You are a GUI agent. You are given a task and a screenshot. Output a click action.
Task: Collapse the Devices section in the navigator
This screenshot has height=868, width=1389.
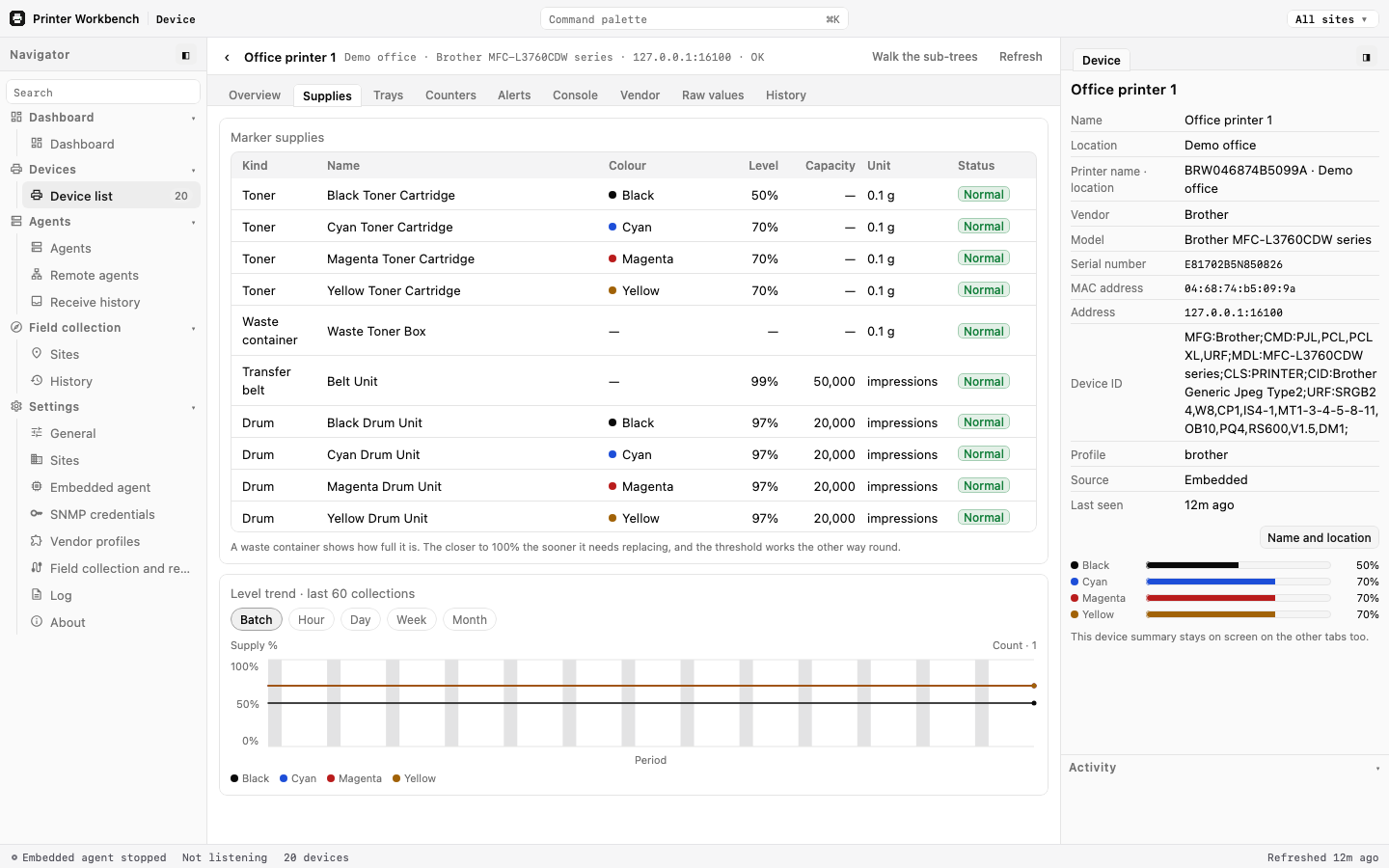coord(193,171)
